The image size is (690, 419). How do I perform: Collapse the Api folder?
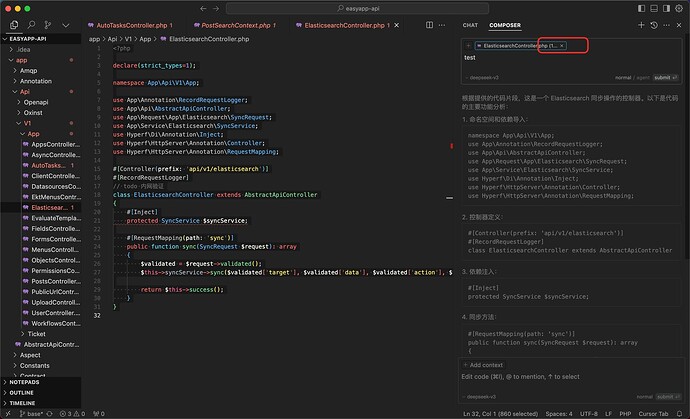click(x=40, y=92)
